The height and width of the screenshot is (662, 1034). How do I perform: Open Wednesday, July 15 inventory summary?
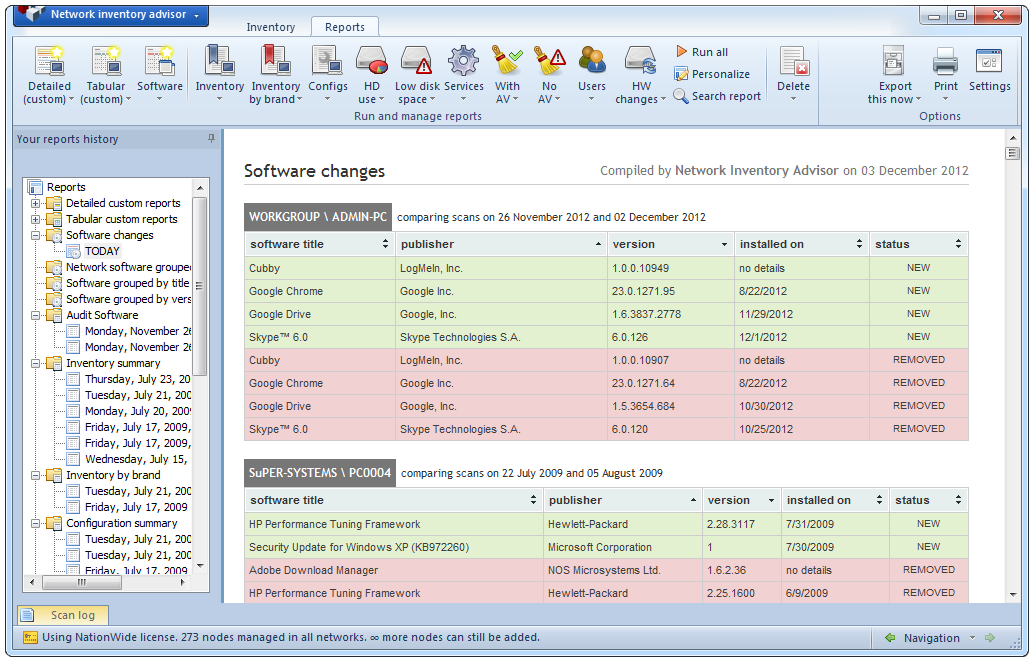136,459
